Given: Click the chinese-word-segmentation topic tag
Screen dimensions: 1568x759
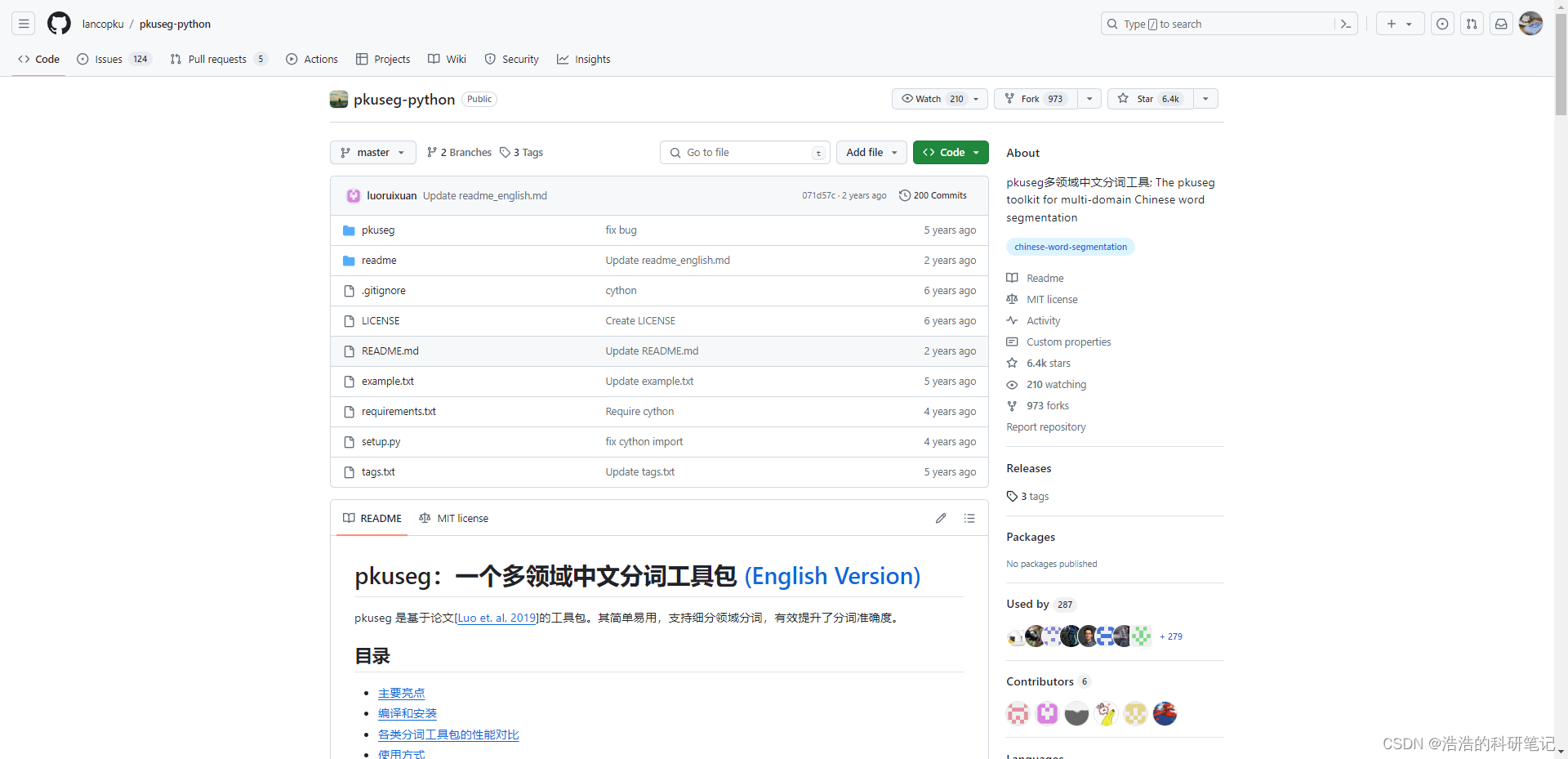Looking at the screenshot, I should 1071,247.
